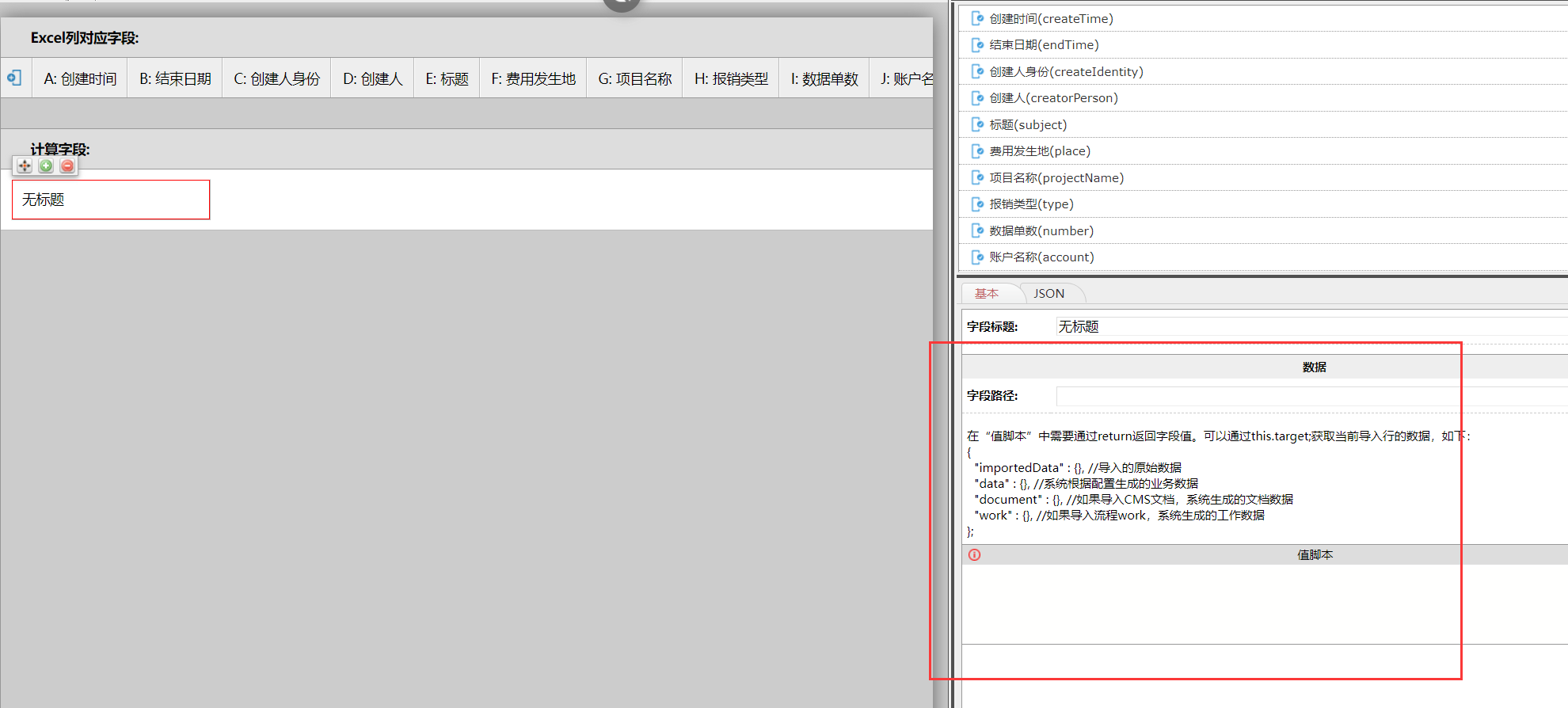
Task: Click the add-column icon before column A
Action: pyautogui.click(x=14, y=78)
